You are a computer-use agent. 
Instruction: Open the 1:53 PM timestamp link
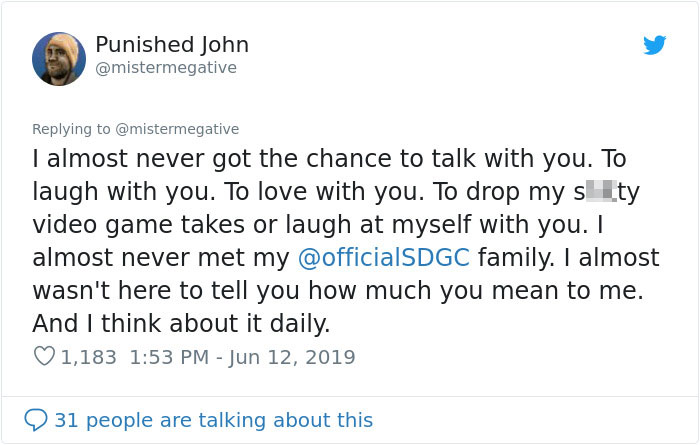(x=168, y=357)
